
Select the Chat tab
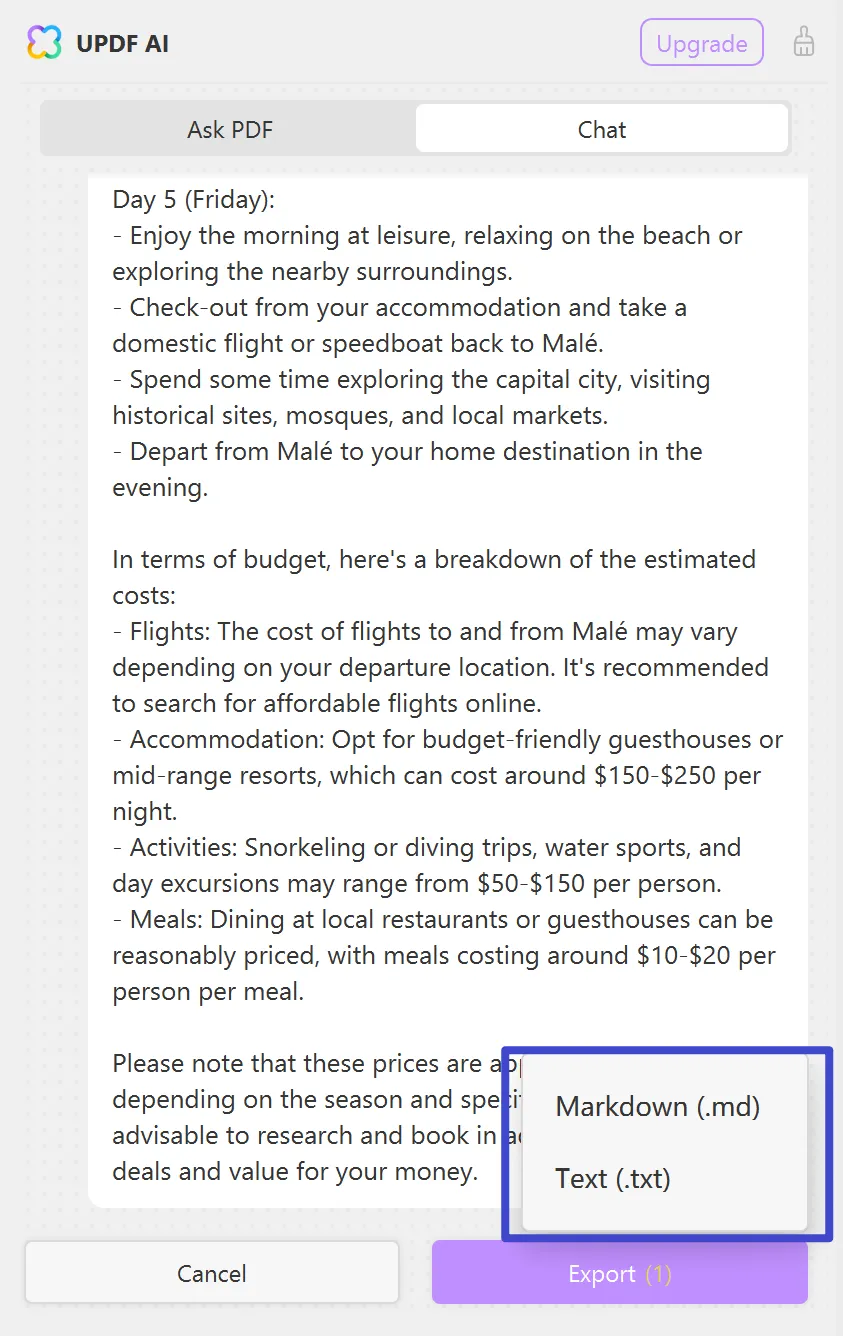point(601,128)
